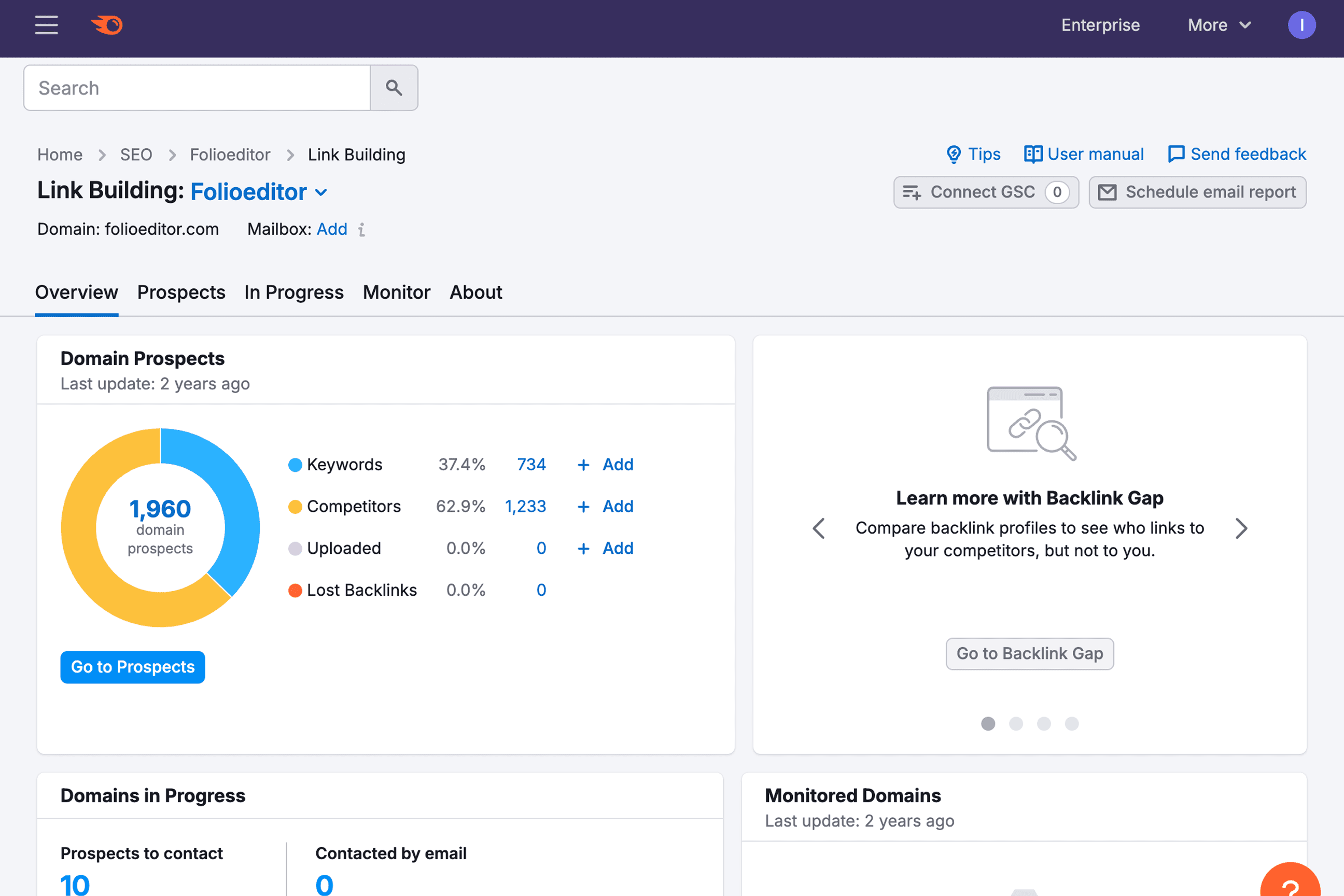Image resolution: width=1344 pixels, height=896 pixels.
Task: Open Tips via the lightbulb icon
Action: pyautogui.click(x=954, y=153)
